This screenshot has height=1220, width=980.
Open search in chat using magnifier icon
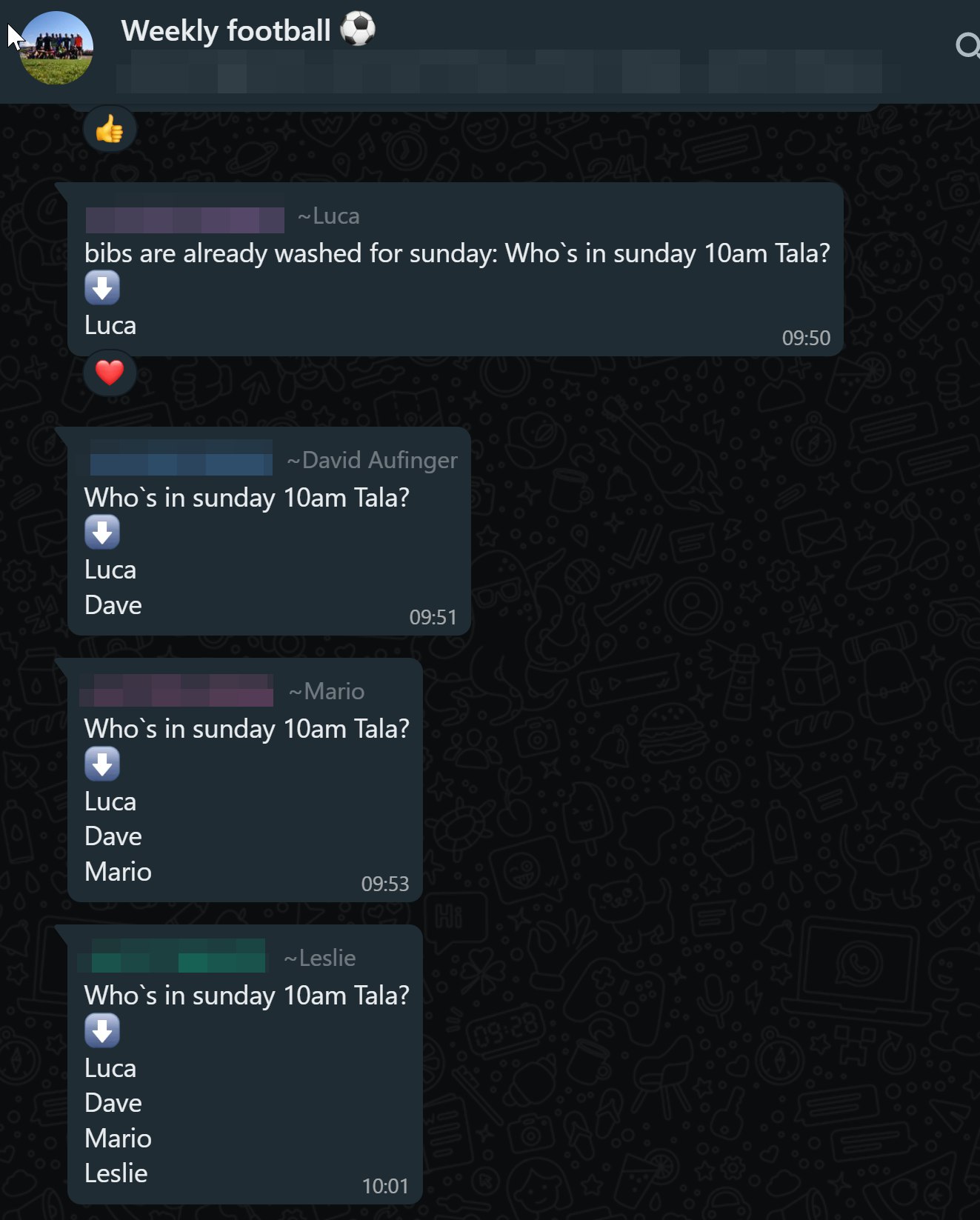coord(966,46)
